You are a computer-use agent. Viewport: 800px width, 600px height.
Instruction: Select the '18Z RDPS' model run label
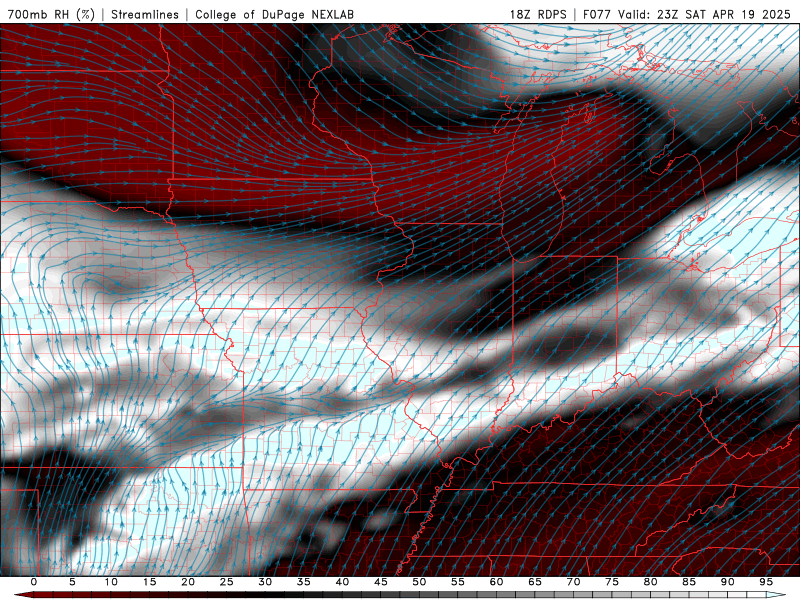point(538,14)
